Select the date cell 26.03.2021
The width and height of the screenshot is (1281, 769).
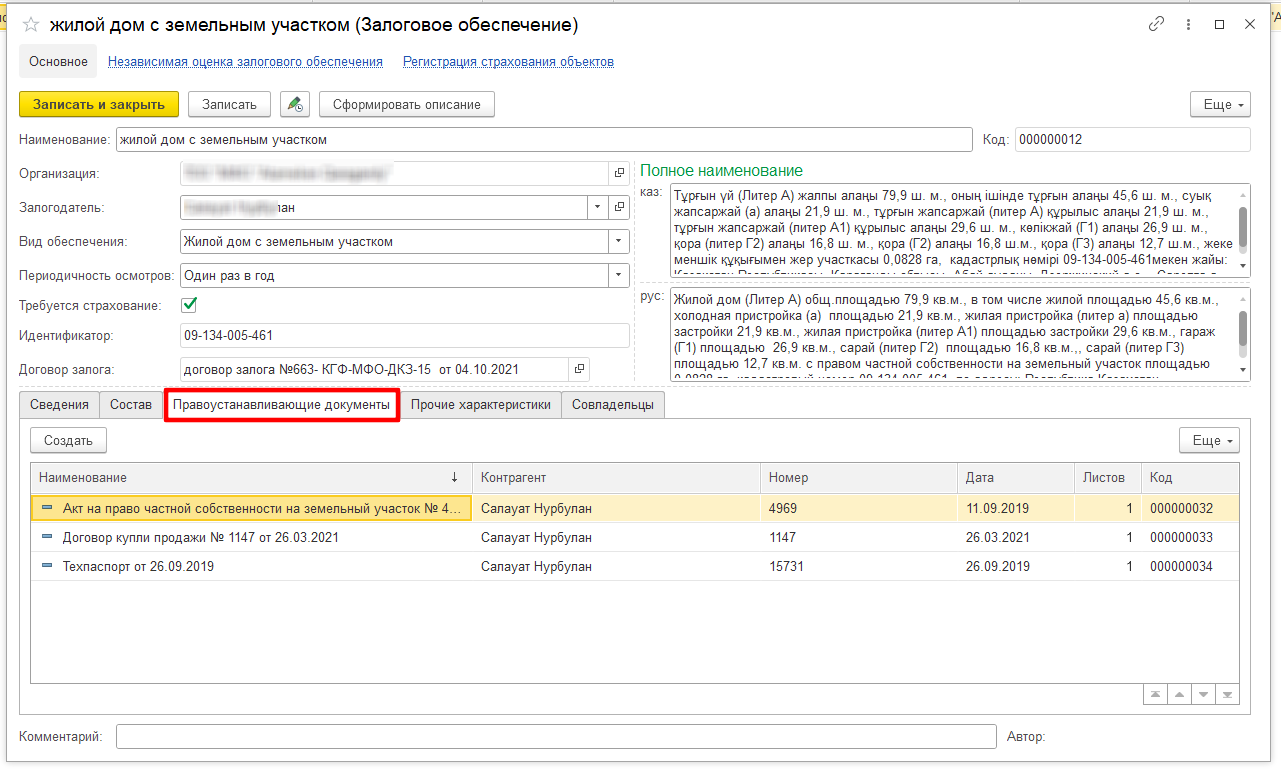tap(1015, 537)
